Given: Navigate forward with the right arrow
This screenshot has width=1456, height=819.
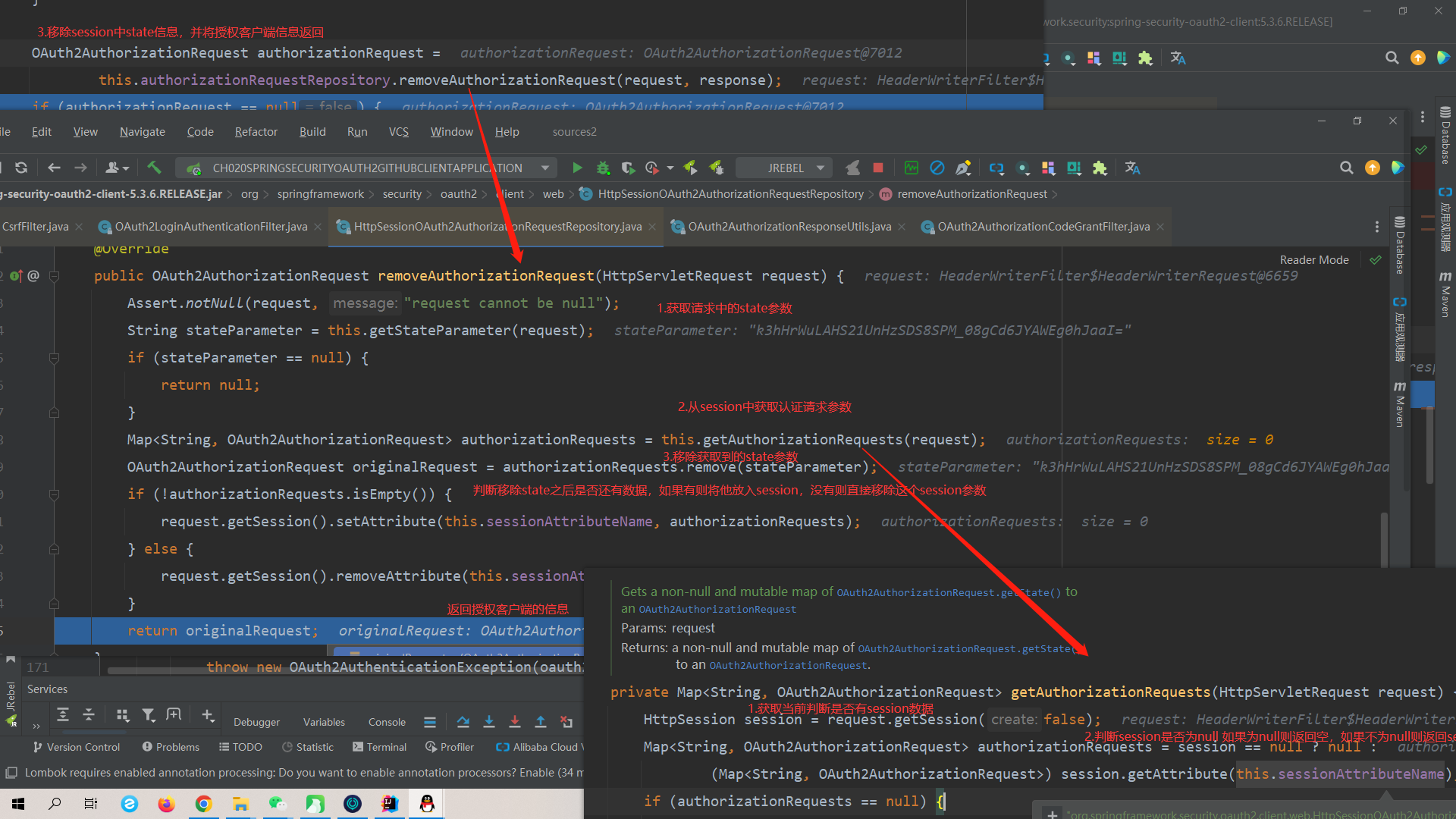Looking at the screenshot, I should [80, 168].
